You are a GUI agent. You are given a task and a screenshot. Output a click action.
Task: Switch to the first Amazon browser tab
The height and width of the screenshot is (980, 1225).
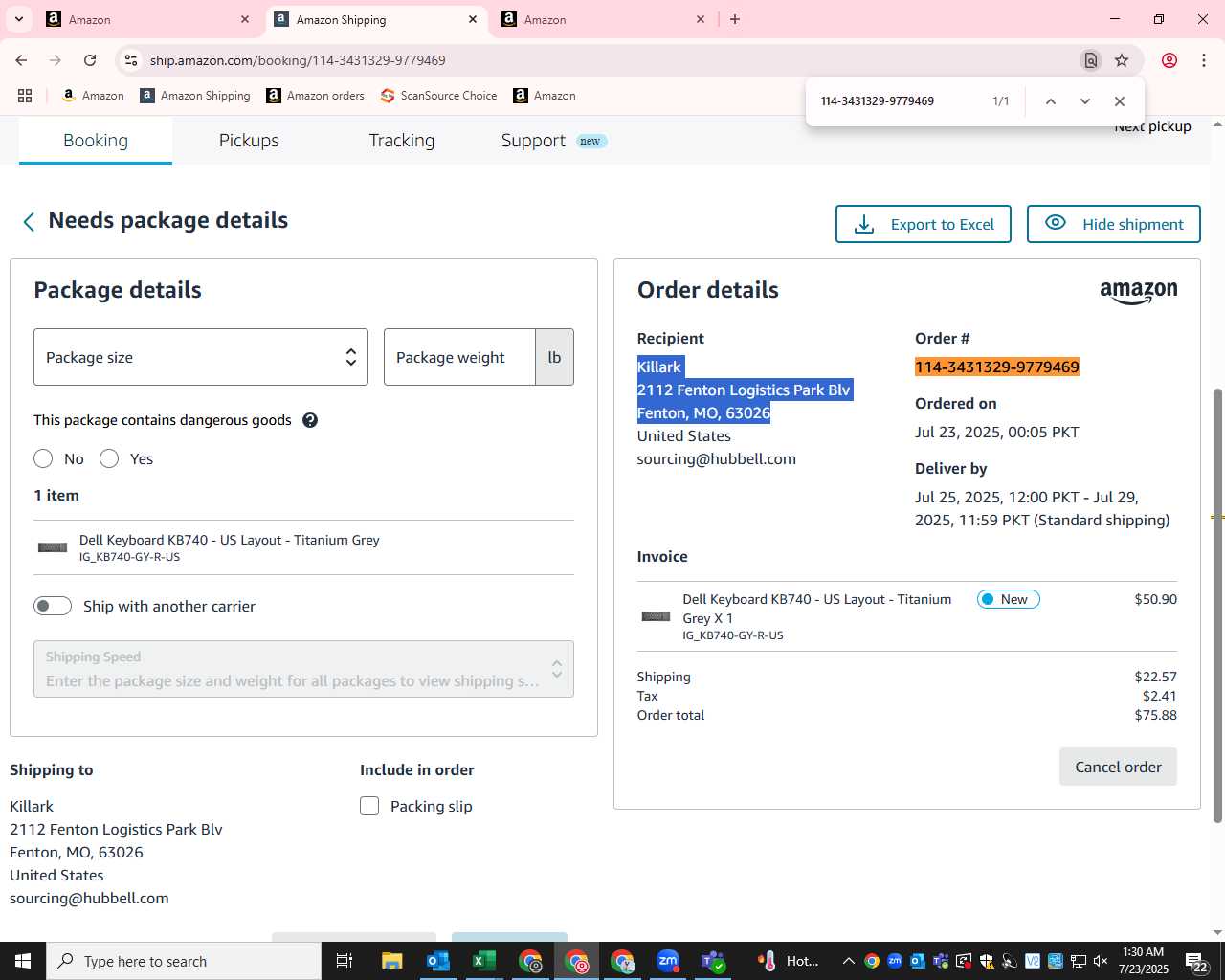click(148, 19)
